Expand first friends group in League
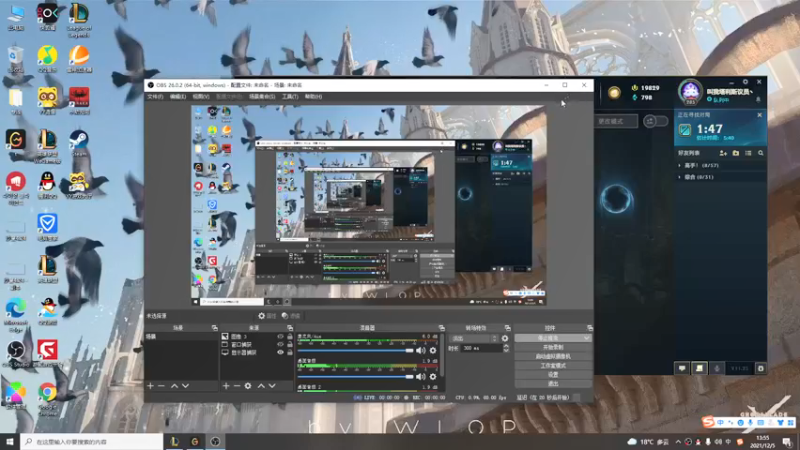 680,165
